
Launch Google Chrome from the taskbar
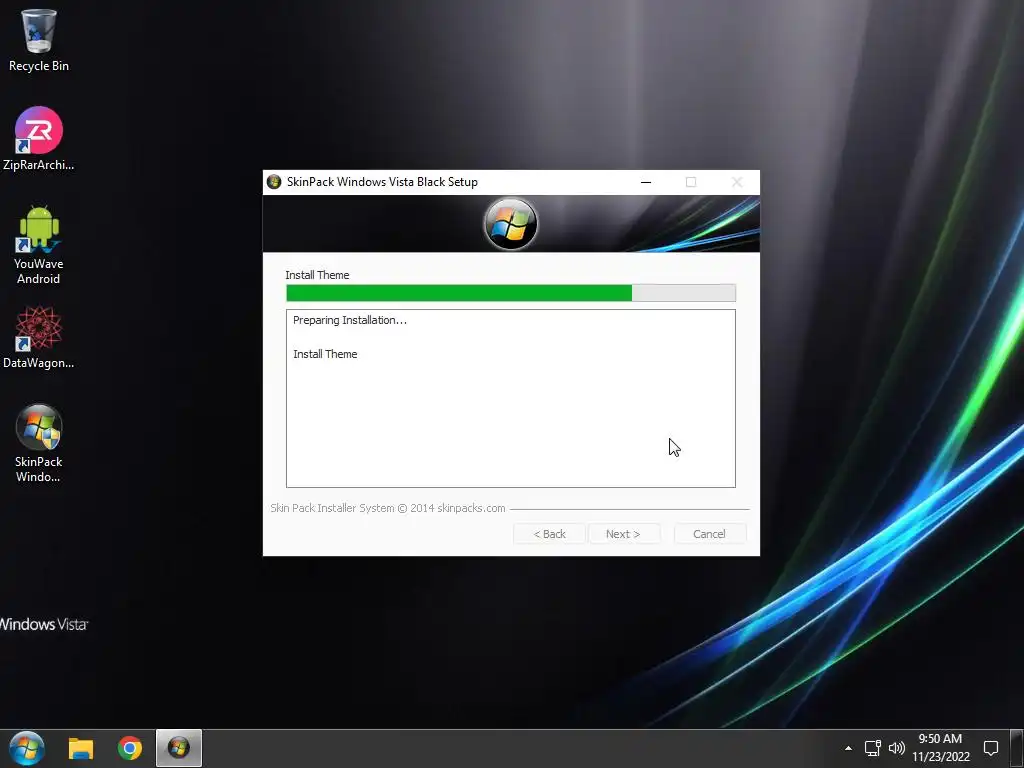click(x=130, y=748)
